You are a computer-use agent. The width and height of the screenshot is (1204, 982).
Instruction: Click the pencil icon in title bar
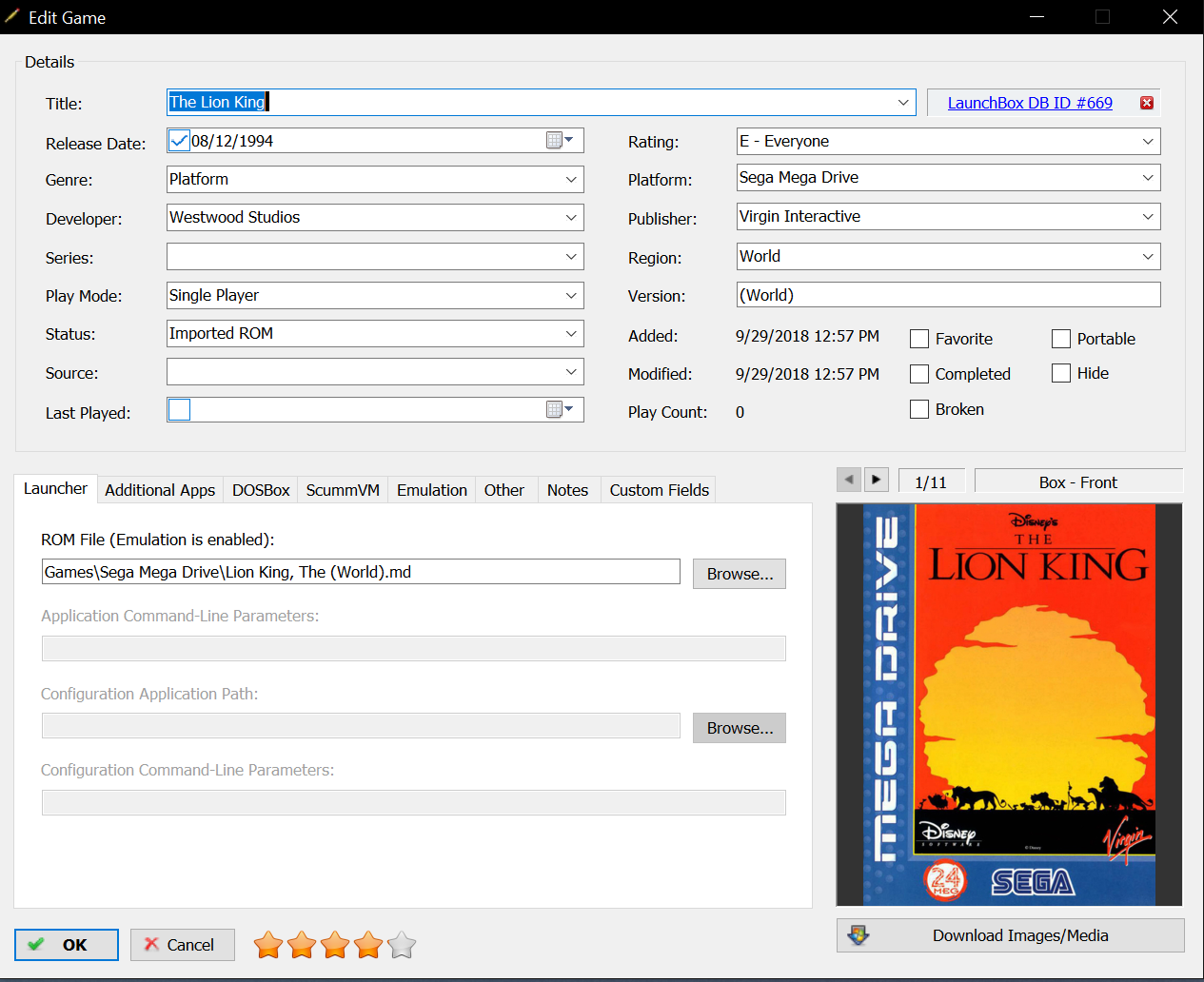pos(12,16)
